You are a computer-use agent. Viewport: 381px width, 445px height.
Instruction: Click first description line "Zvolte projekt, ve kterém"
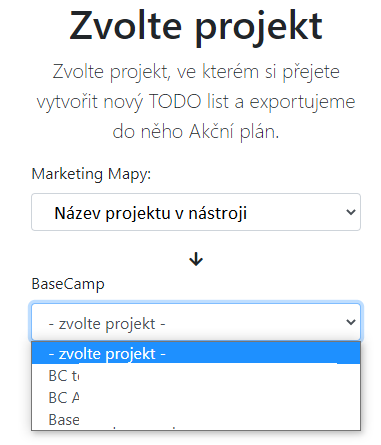tap(156, 71)
